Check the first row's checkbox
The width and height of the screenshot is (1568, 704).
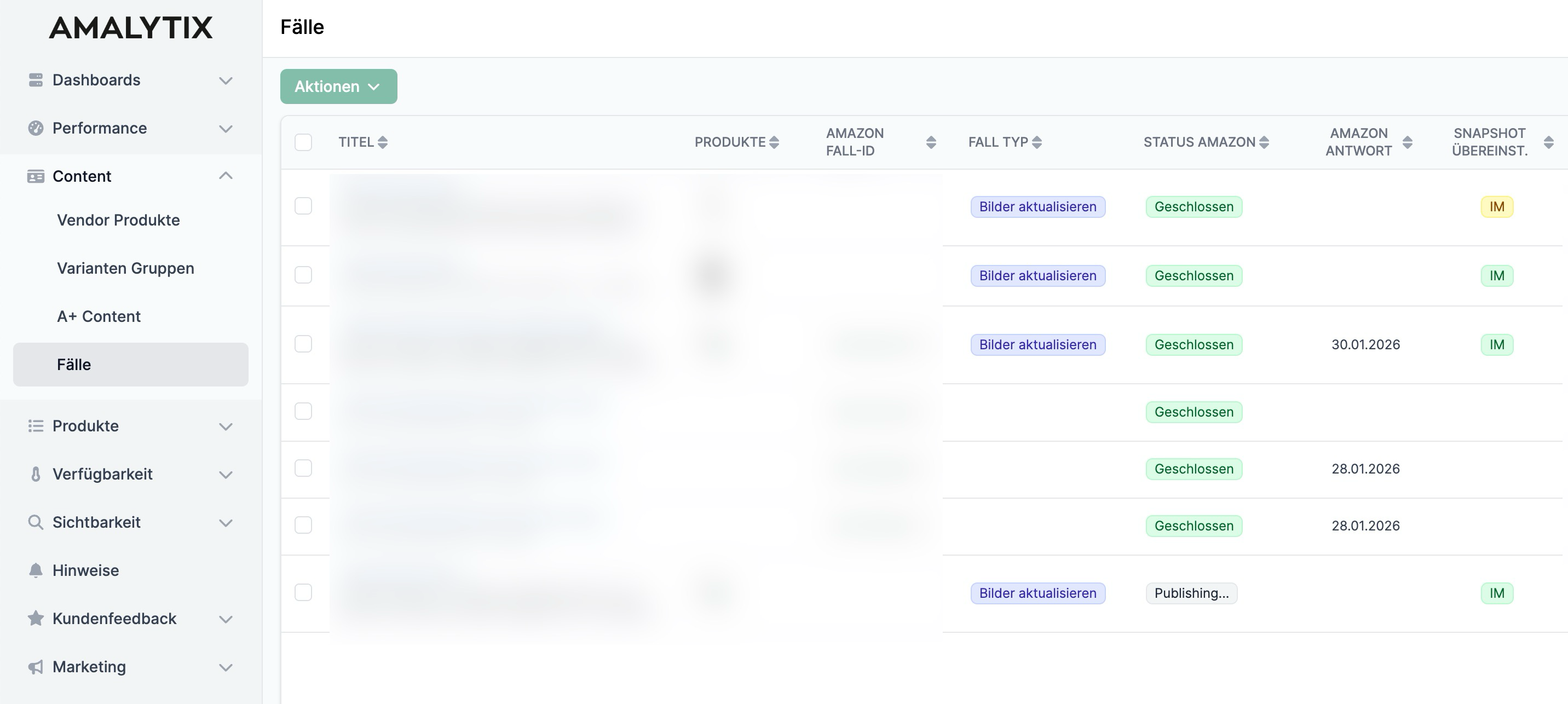click(x=304, y=206)
